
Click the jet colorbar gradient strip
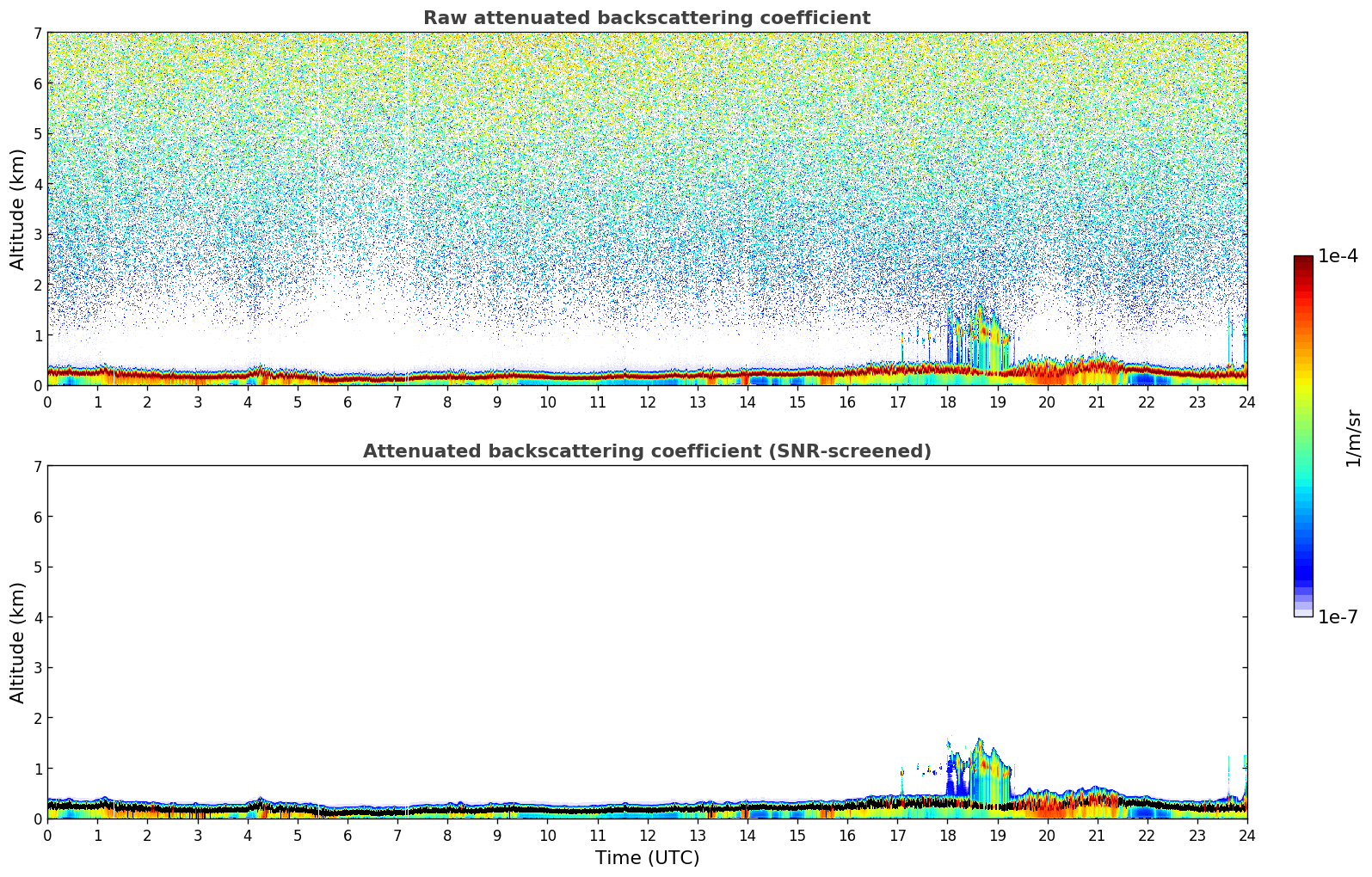point(1303,436)
